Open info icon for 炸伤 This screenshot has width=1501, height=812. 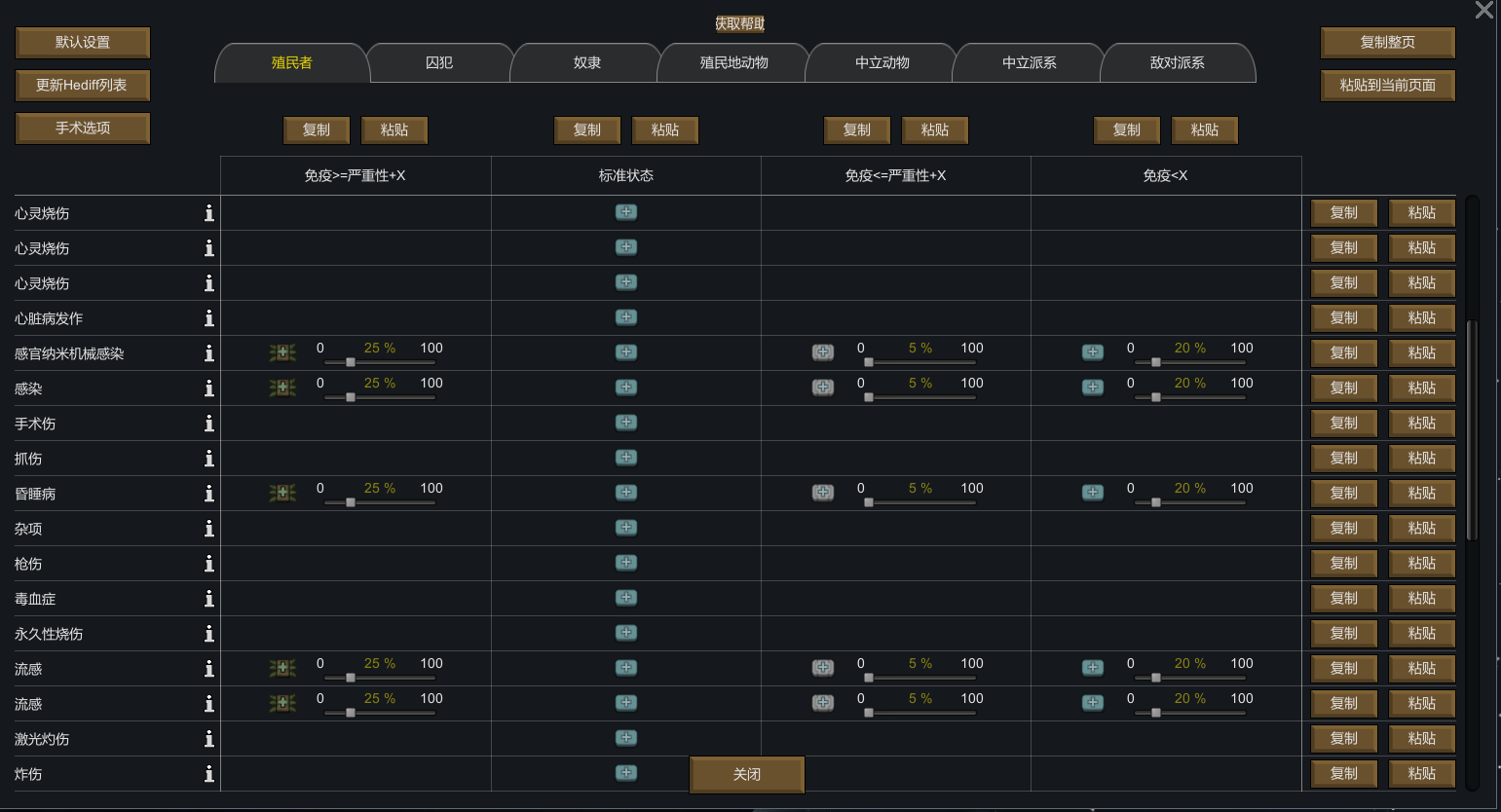click(x=209, y=774)
